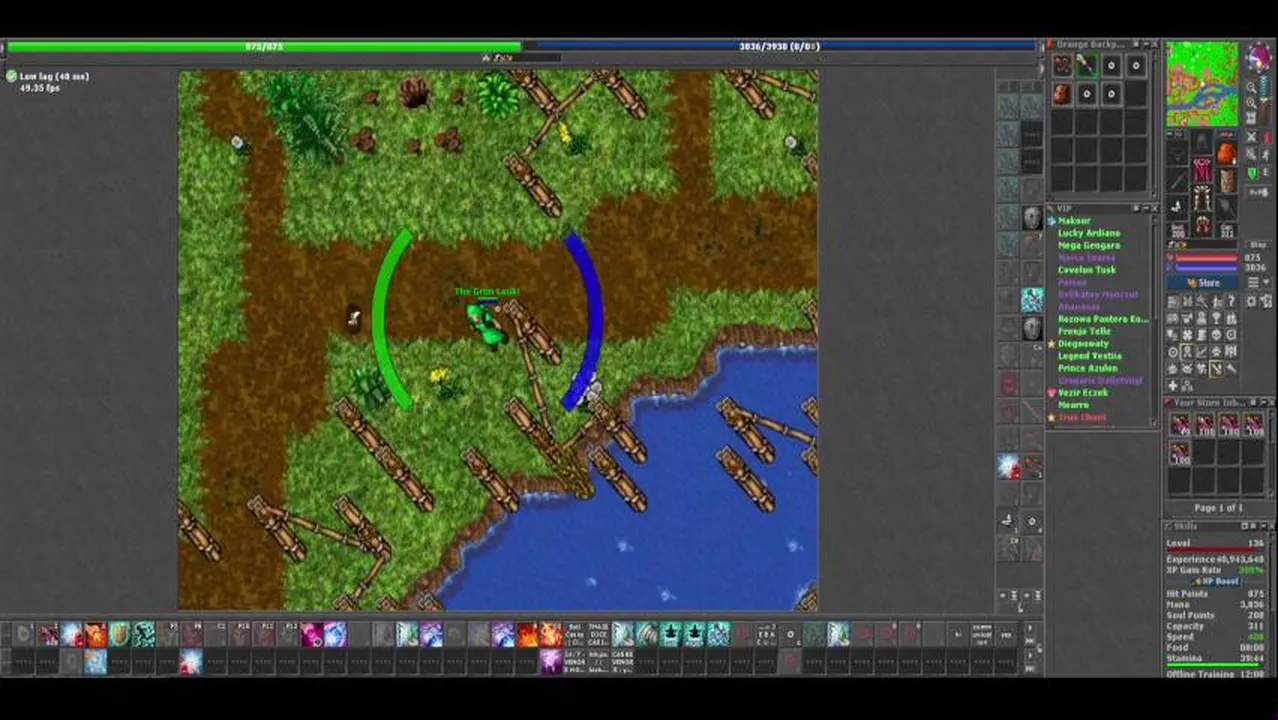Image resolution: width=1278 pixels, height=720 pixels.
Task: Select the boots equipment slot
Action: point(1201,225)
